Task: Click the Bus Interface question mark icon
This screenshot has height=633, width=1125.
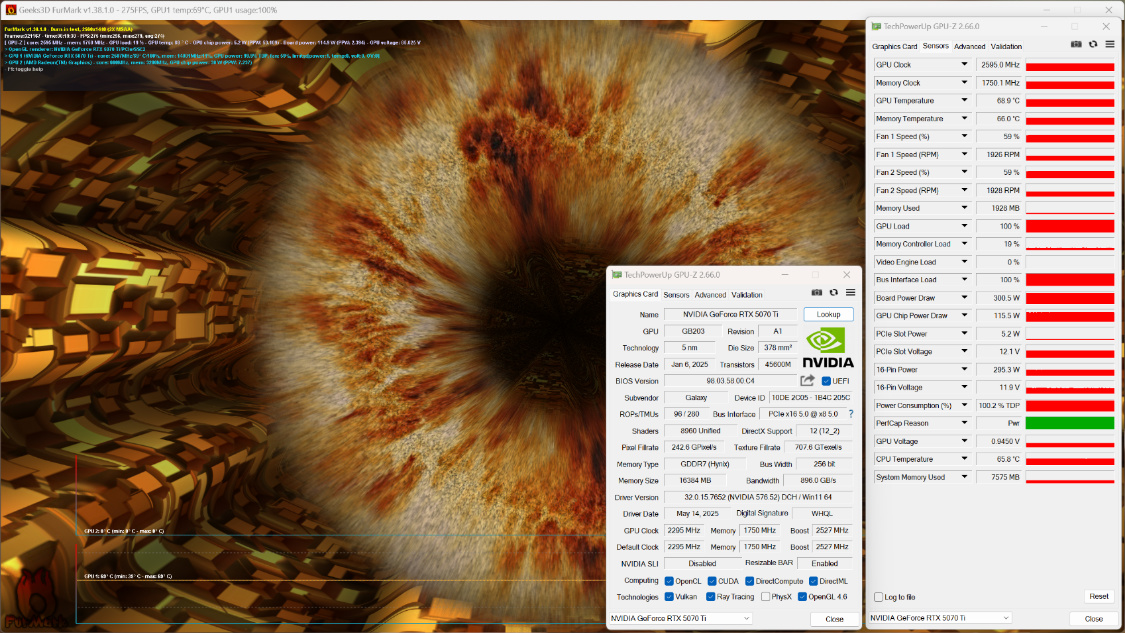Action: pyautogui.click(x=851, y=414)
